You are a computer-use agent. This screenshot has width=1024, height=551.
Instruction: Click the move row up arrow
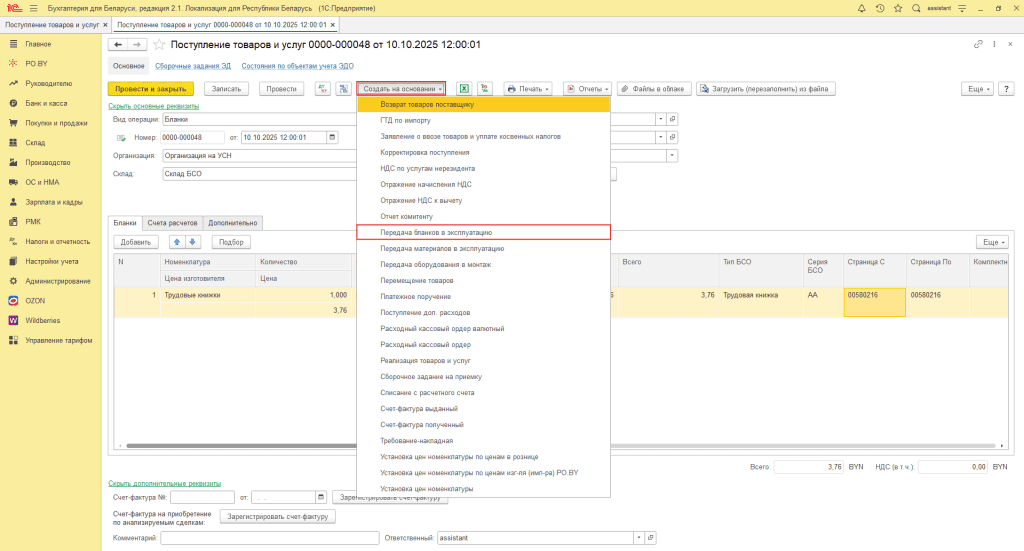click(x=177, y=242)
